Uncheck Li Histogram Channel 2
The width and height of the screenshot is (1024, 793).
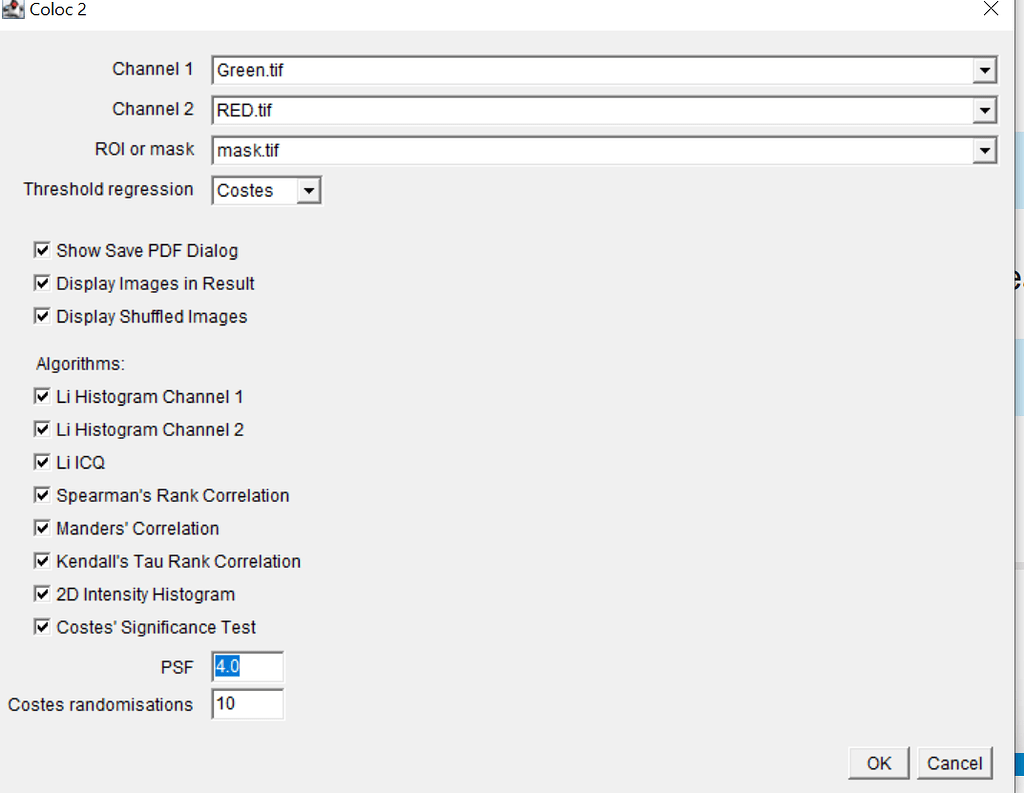pos(42,429)
